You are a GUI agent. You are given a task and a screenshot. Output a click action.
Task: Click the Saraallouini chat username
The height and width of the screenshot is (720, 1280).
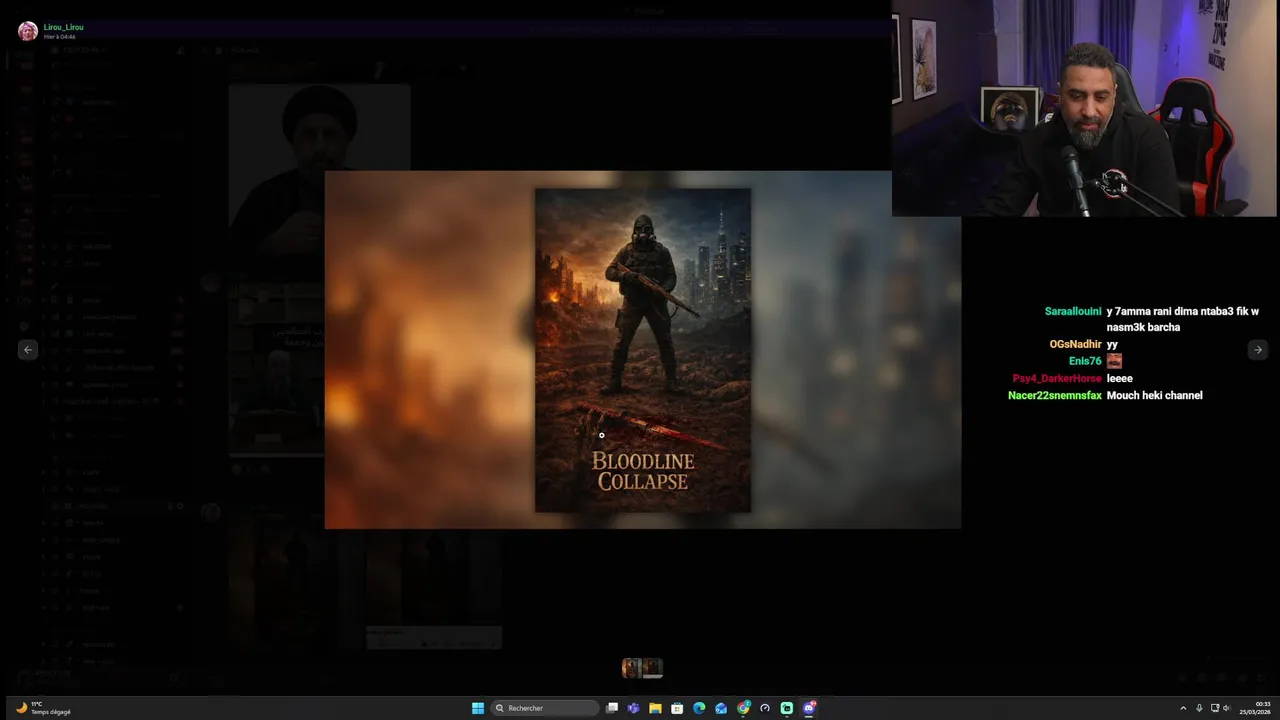(x=1073, y=311)
